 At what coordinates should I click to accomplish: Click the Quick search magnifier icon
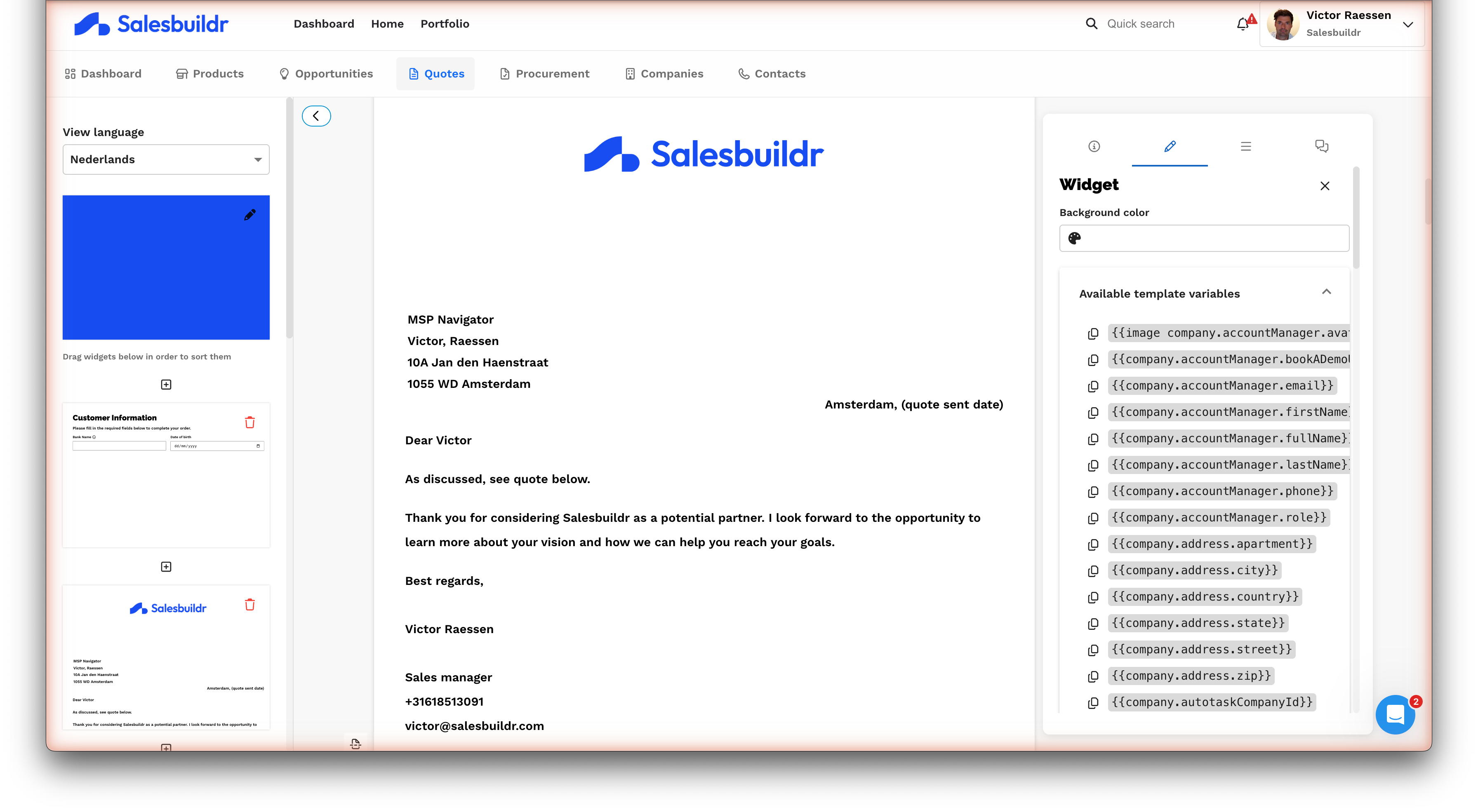point(1091,23)
